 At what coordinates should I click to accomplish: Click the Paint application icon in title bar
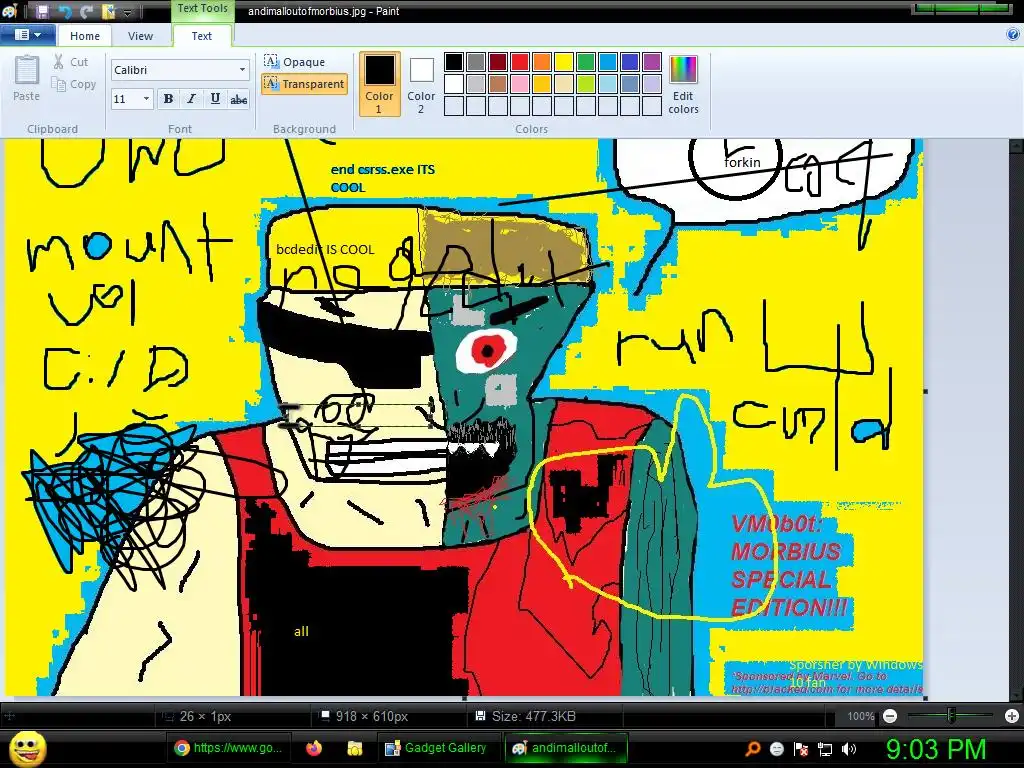[10, 11]
